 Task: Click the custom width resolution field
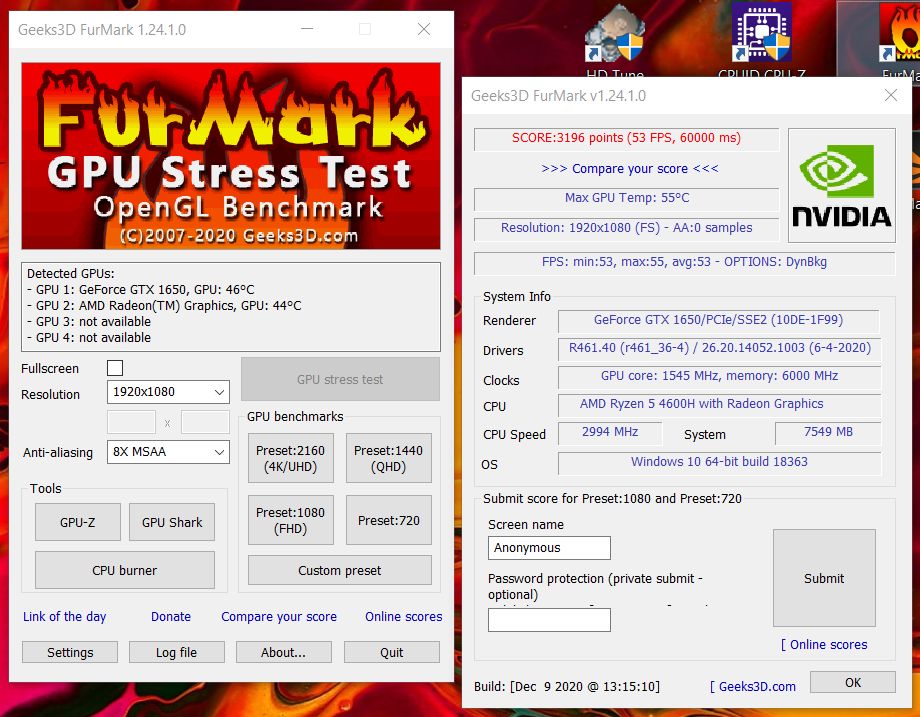click(131, 422)
